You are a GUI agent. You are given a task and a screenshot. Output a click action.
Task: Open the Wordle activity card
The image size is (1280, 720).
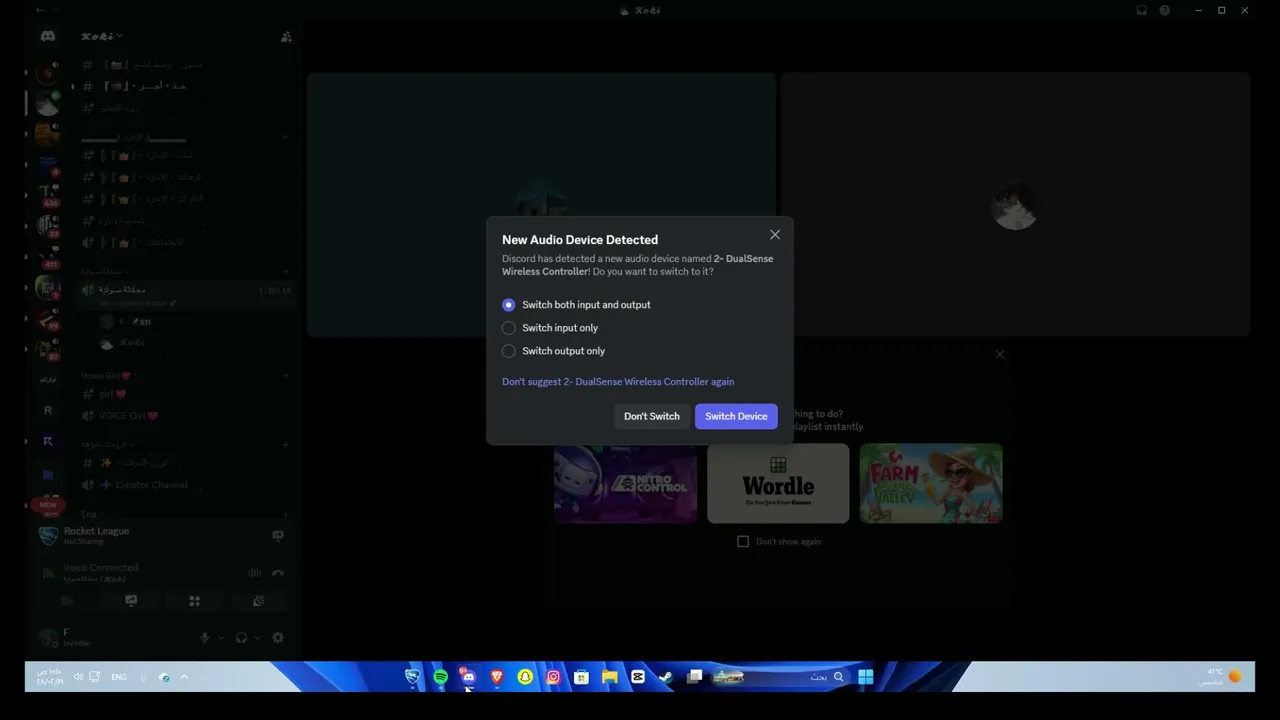coord(778,484)
